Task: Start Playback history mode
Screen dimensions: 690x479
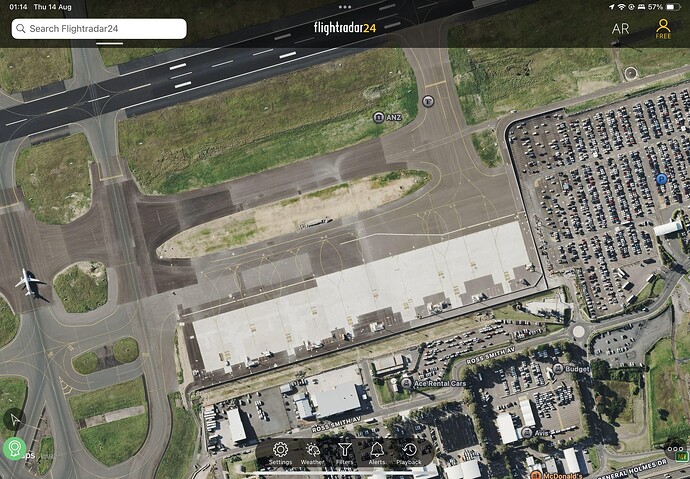Action: 409,454
